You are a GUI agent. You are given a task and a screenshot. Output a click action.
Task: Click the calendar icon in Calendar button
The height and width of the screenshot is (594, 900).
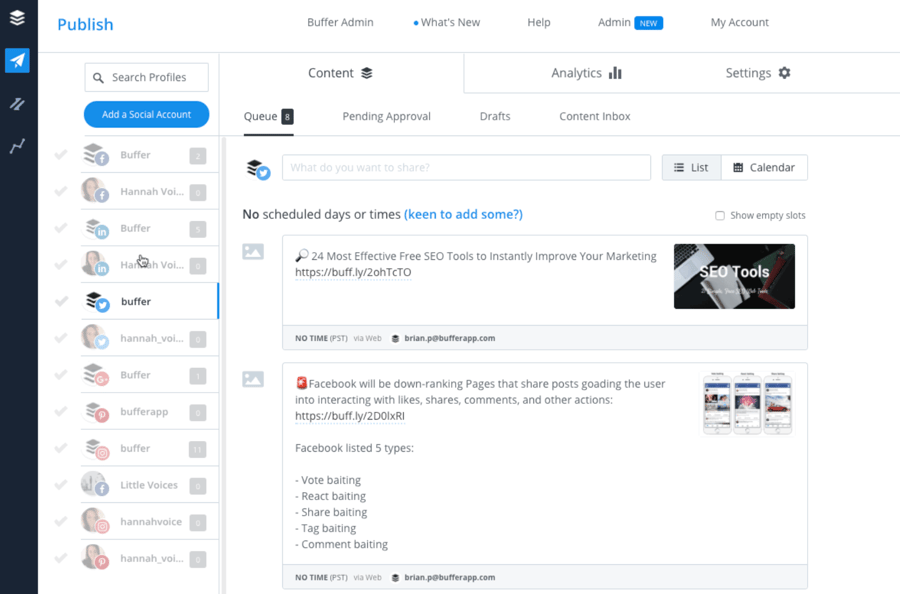pos(738,168)
